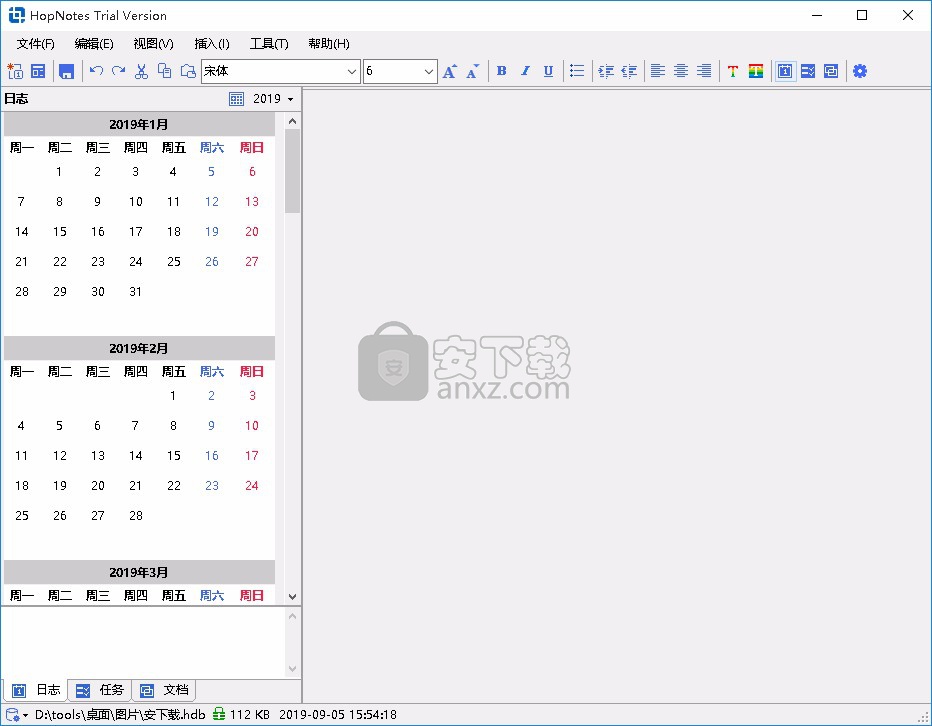Open the 宋体 font name dropdown

pyautogui.click(x=352, y=72)
